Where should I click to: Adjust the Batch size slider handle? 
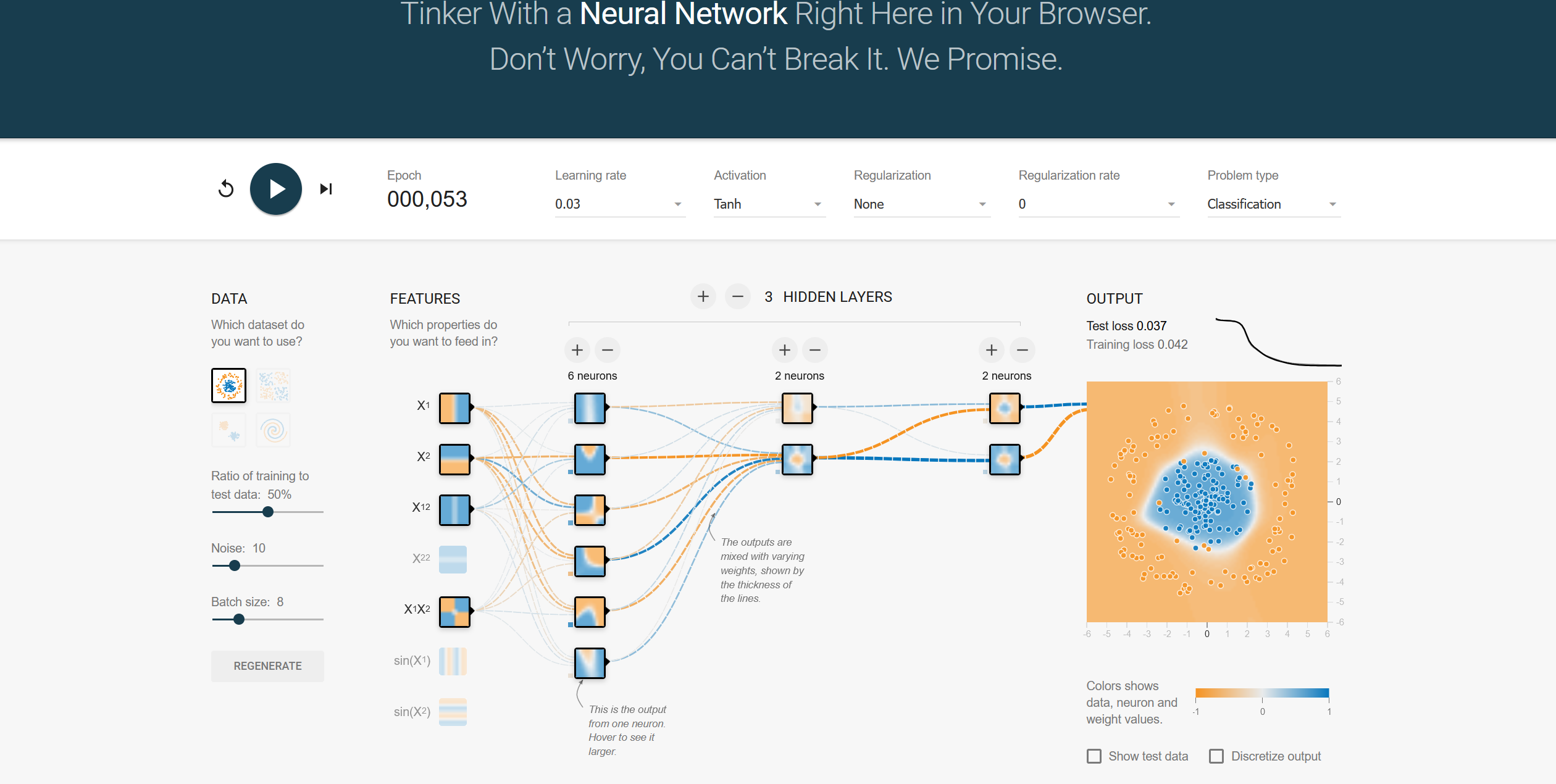click(x=239, y=619)
